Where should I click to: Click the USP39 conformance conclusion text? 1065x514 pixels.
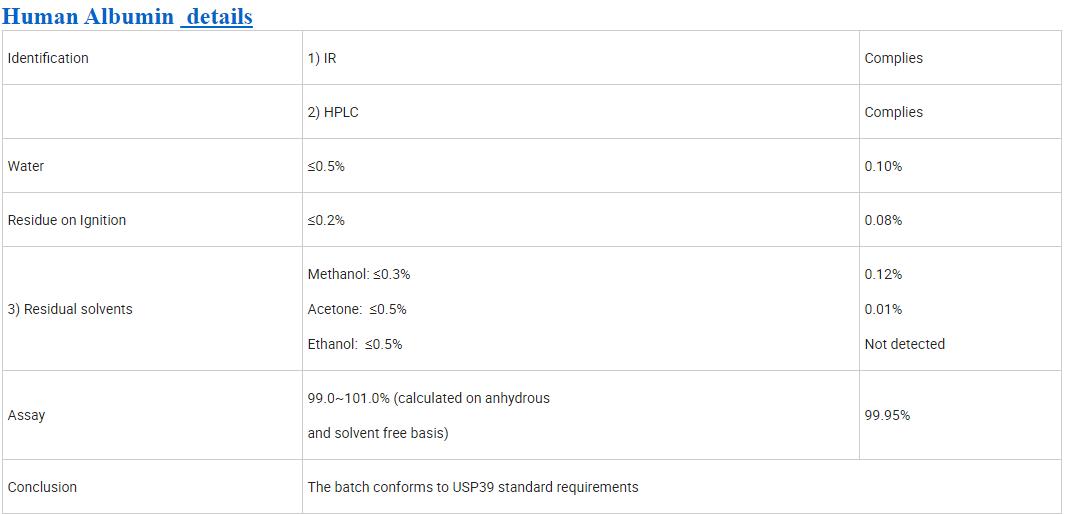click(473, 487)
